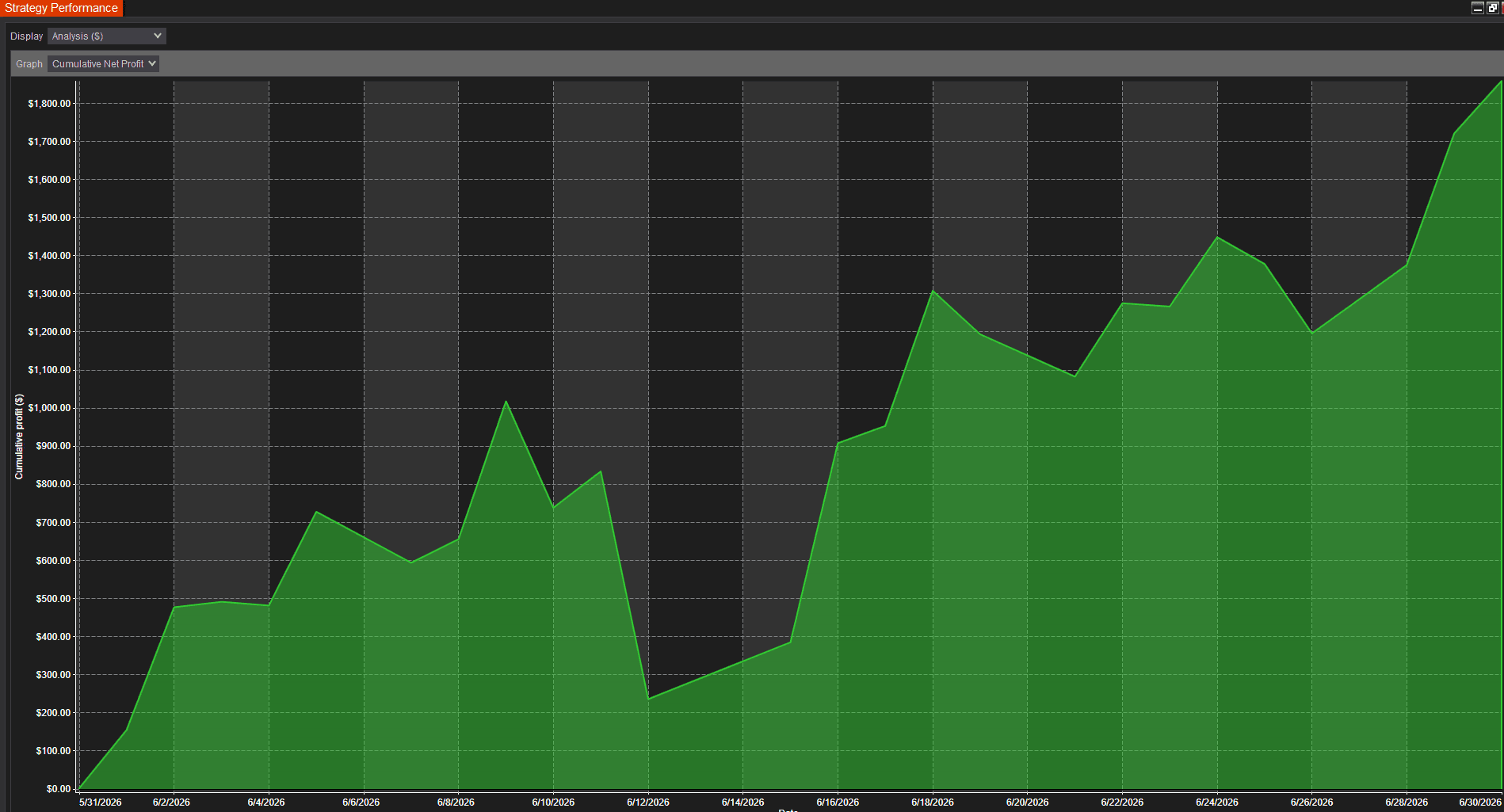Click the $900.00 y-axis label
The height and width of the screenshot is (812, 1504).
point(53,446)
